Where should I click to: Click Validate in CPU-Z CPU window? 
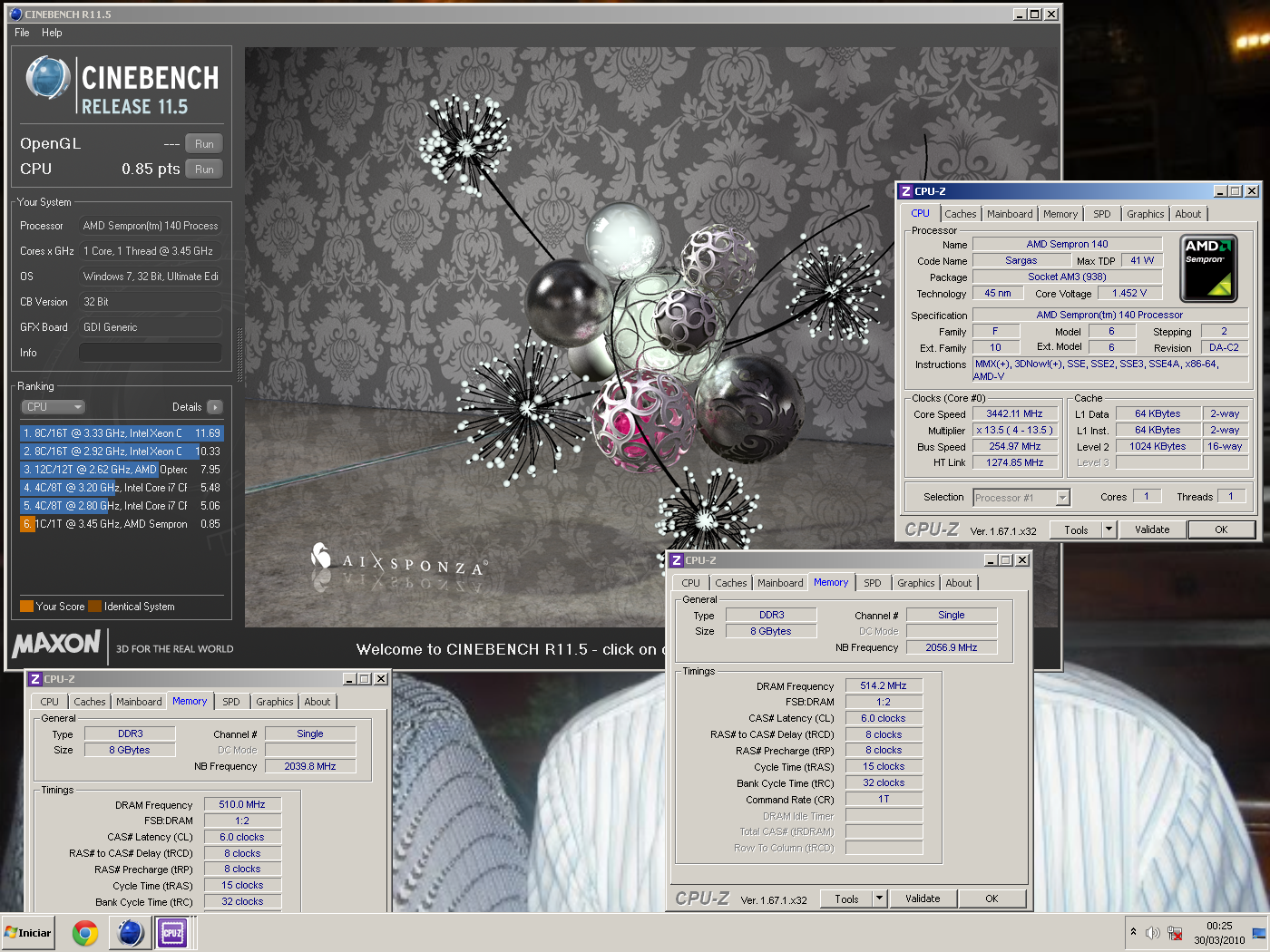click(1152, 530)
